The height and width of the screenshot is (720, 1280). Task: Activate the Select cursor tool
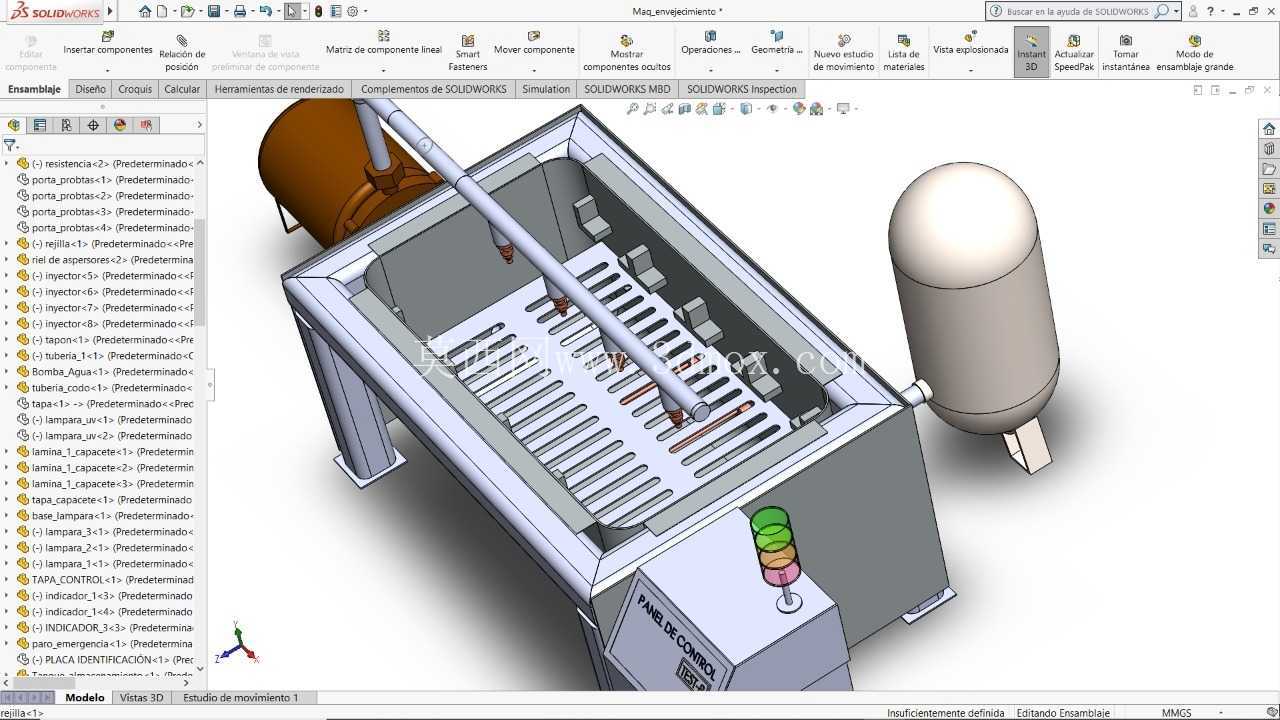click(291, 11)
